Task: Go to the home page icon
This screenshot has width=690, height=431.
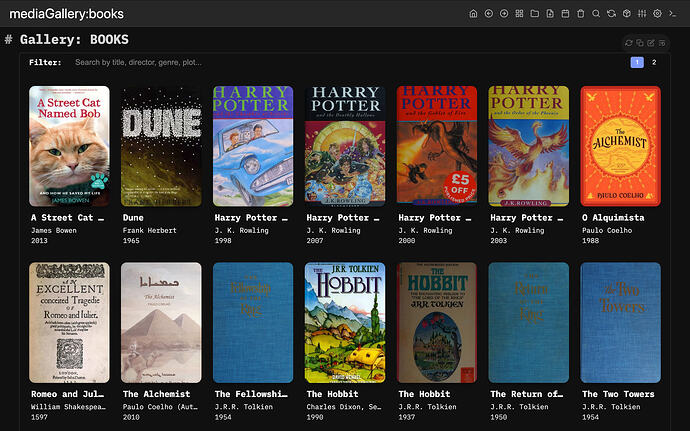Action: 474,14
